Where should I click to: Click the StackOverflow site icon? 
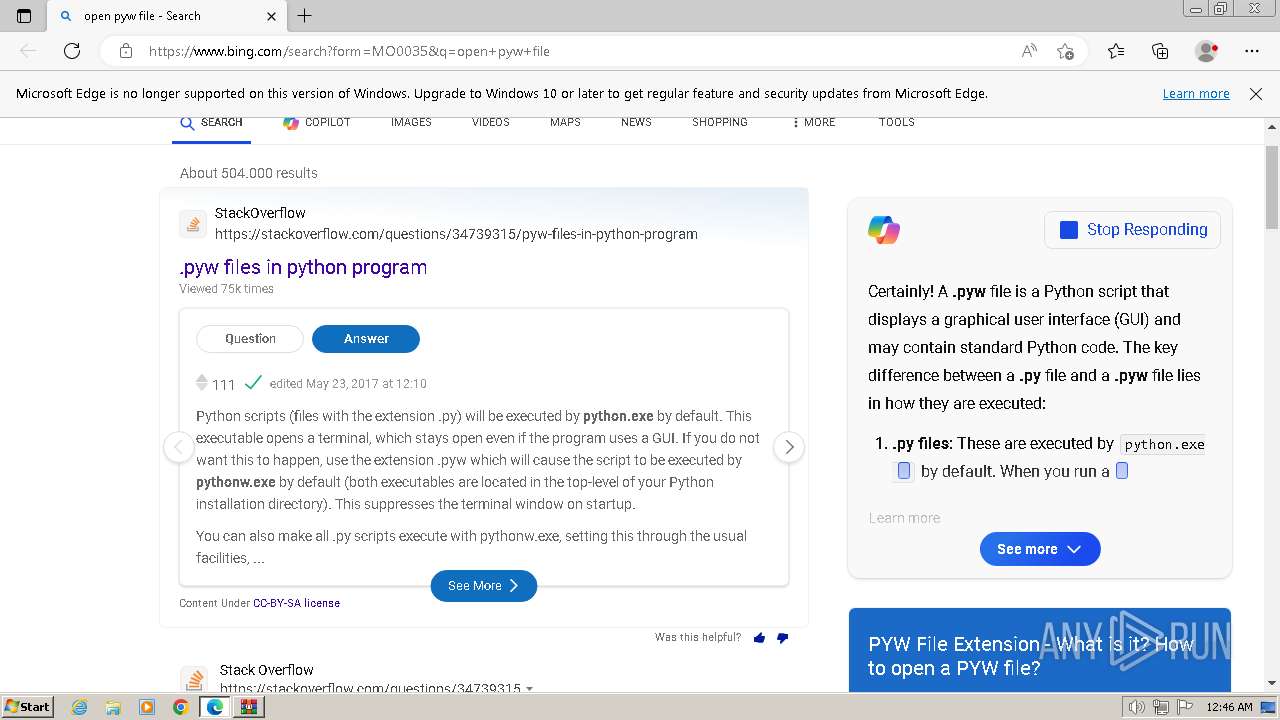(193, 224)
